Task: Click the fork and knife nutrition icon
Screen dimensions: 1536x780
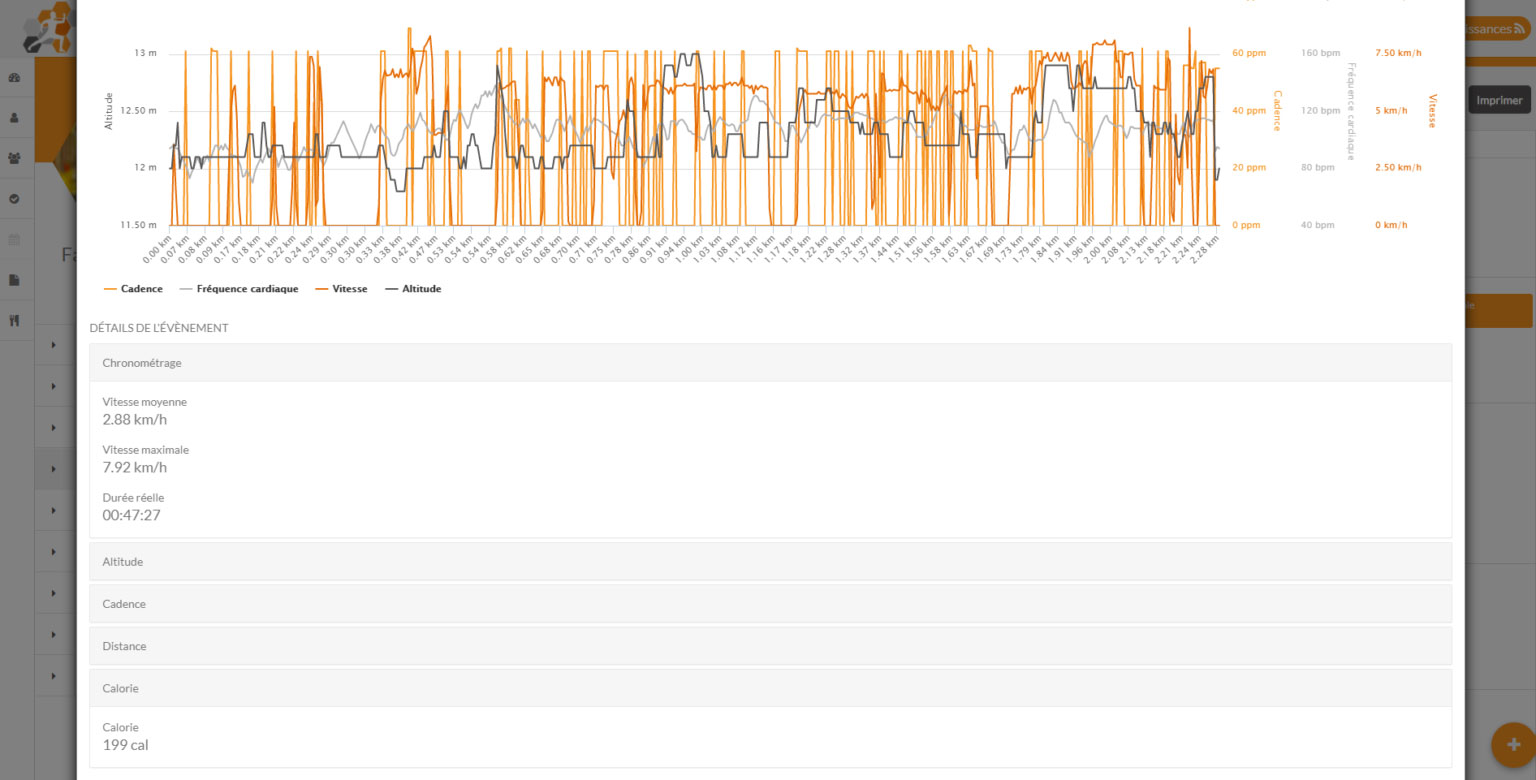Action: pyautogui.click(x=14, y=321)
